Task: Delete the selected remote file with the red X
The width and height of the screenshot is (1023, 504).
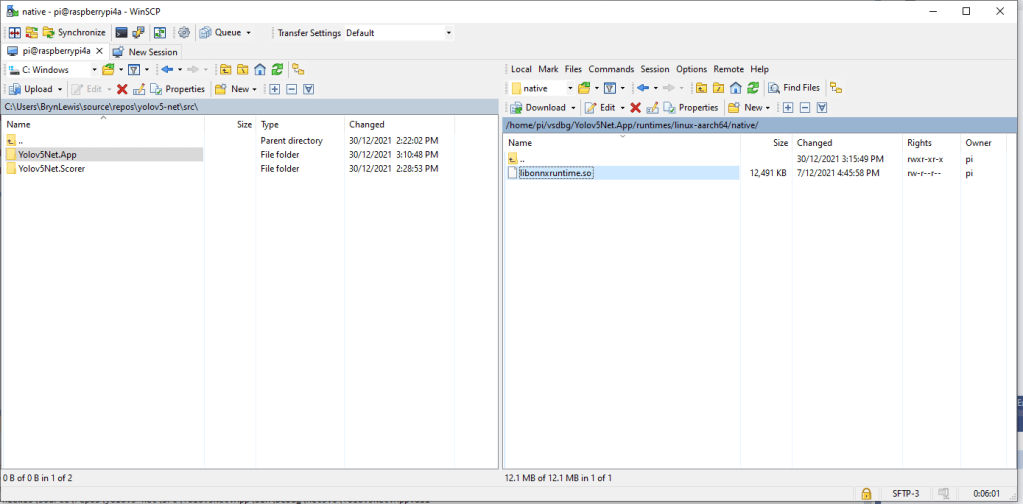Action: (634, 107)
